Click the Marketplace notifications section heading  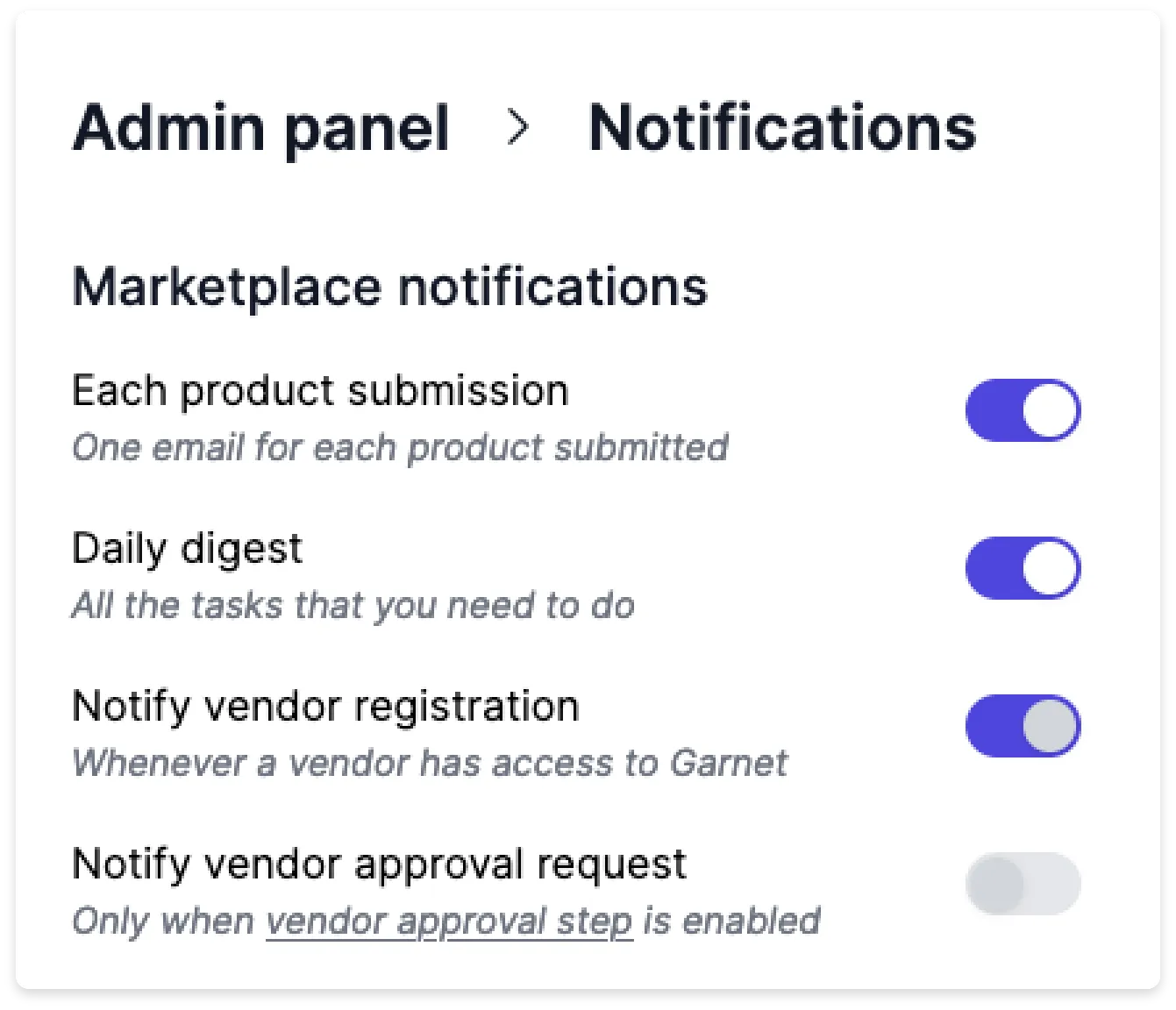pos(389,288)
